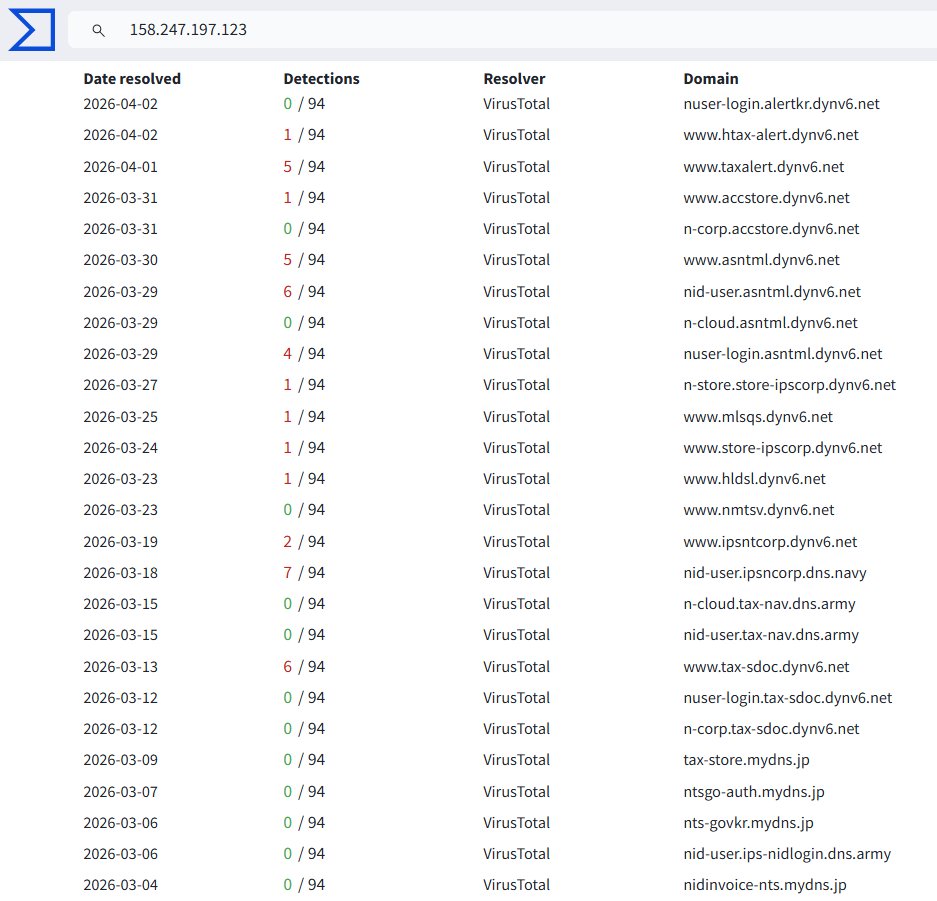Select domain www.mlsqs.dynv6.net
Viewport: 937px width, 901px height.
[758, 416]
